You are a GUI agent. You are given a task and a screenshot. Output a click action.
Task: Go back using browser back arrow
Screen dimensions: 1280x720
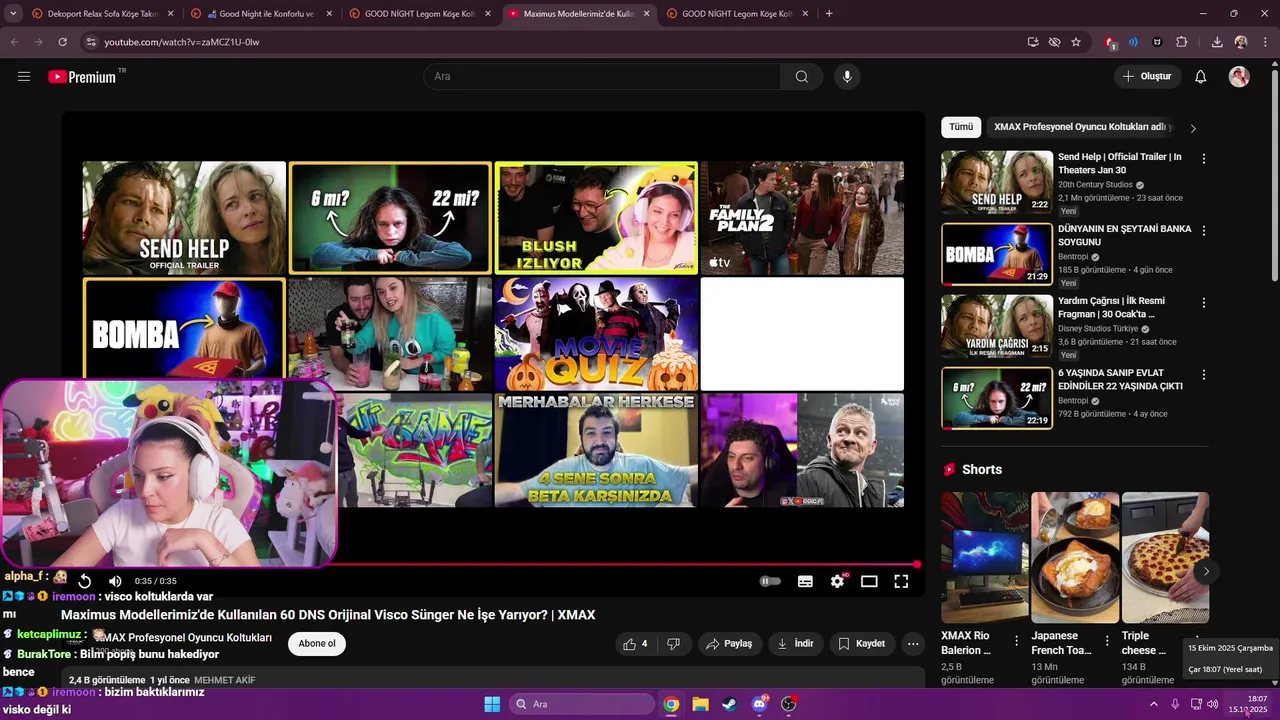tap(14, 42)
